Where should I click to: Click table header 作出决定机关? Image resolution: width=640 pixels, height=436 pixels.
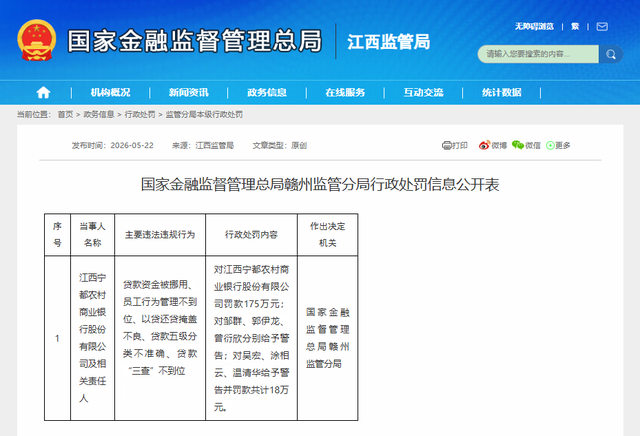(328, 235)
